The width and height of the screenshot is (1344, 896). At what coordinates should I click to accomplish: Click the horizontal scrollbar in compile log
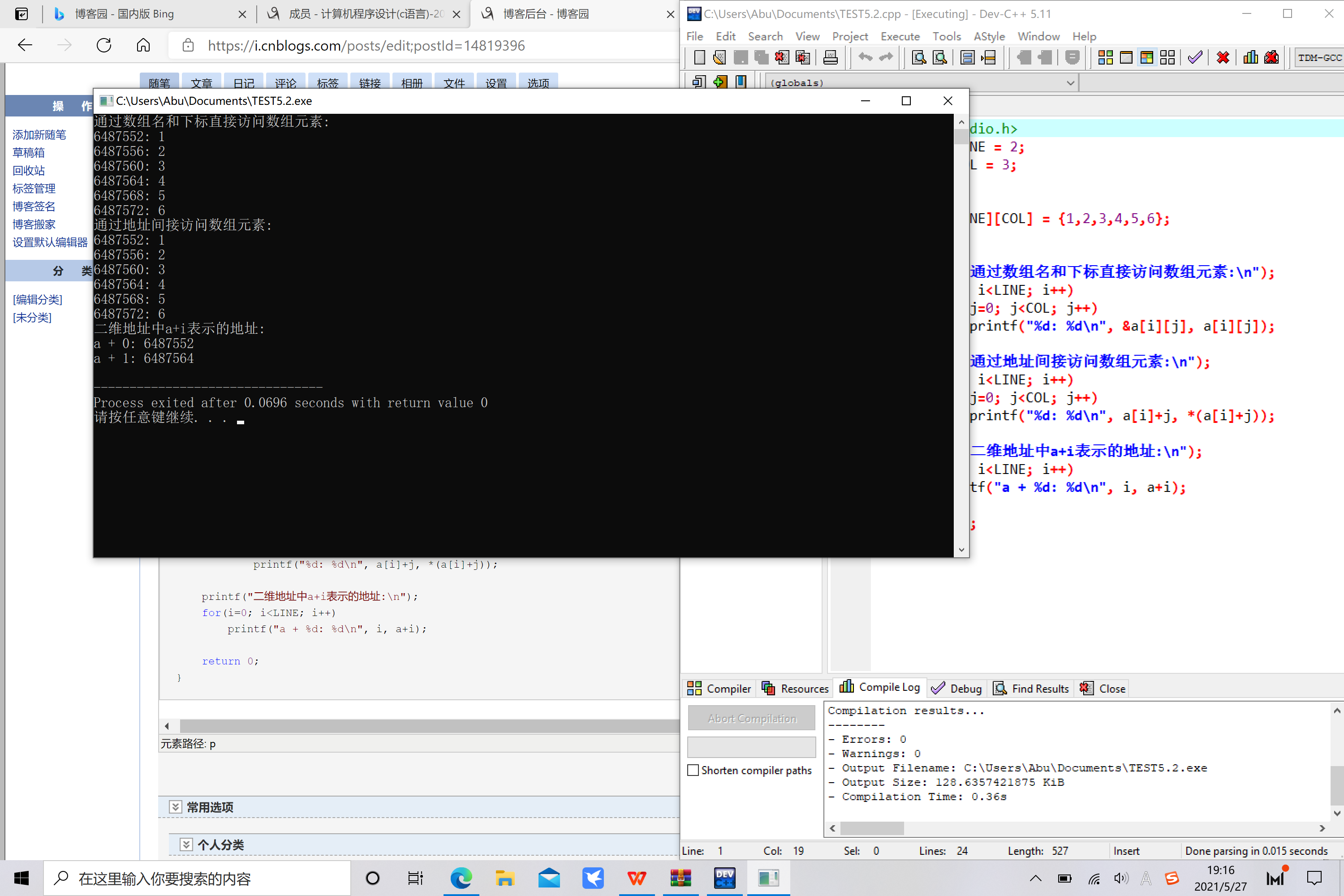tap(872, 828)
